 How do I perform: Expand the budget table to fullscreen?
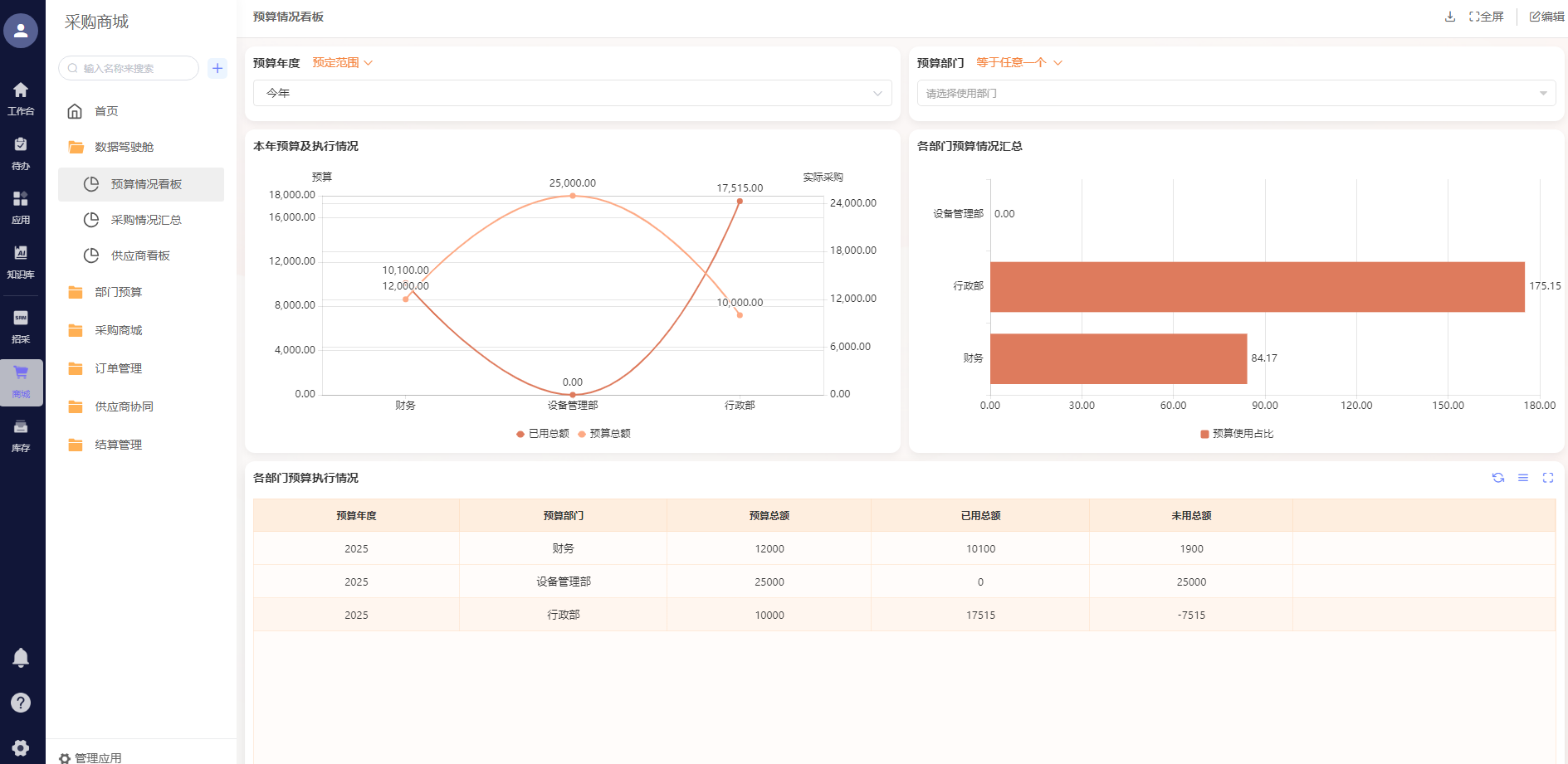(1548, 478)
